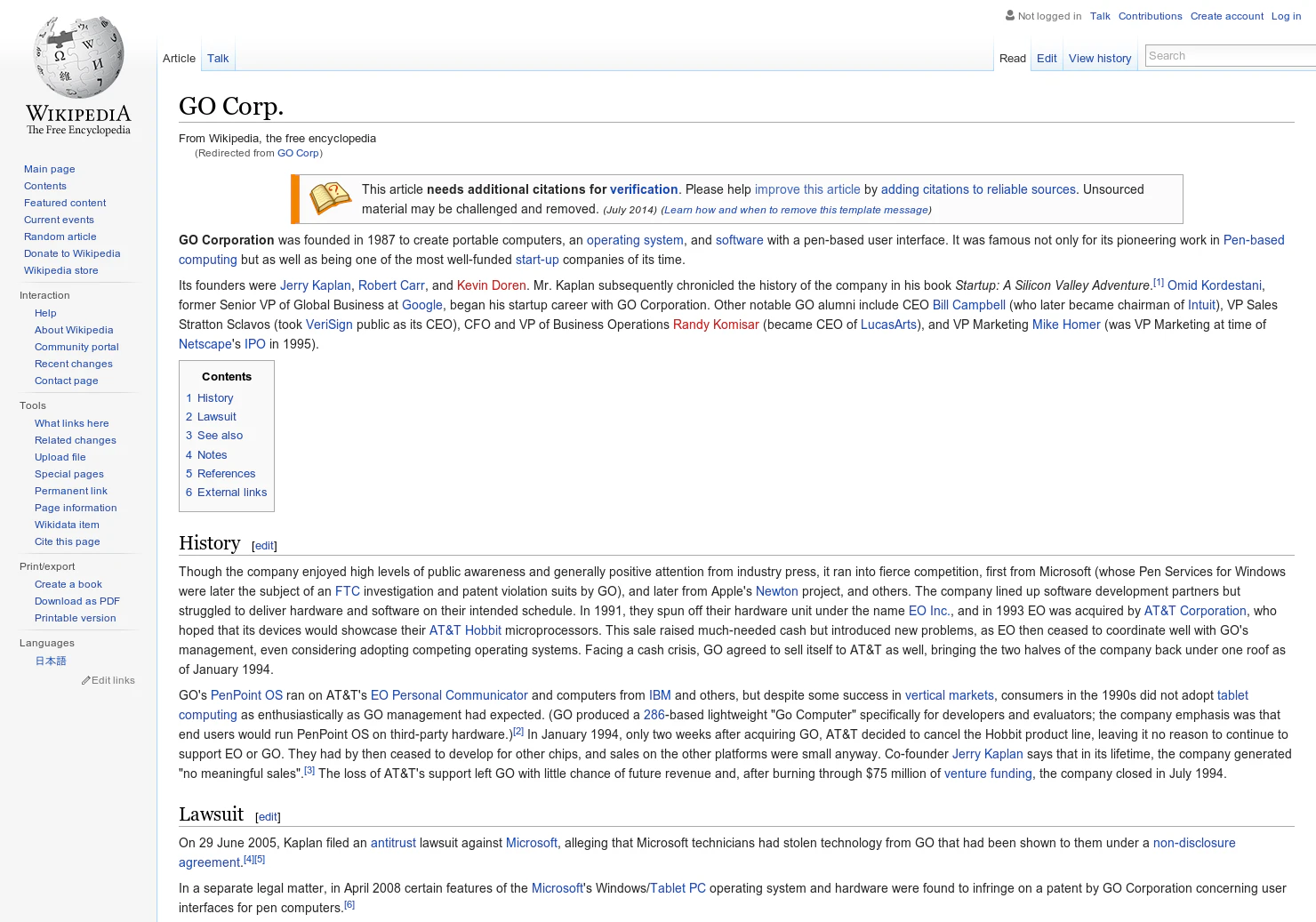
Task: Click the Edit links pencil icon
Action: 85,680
